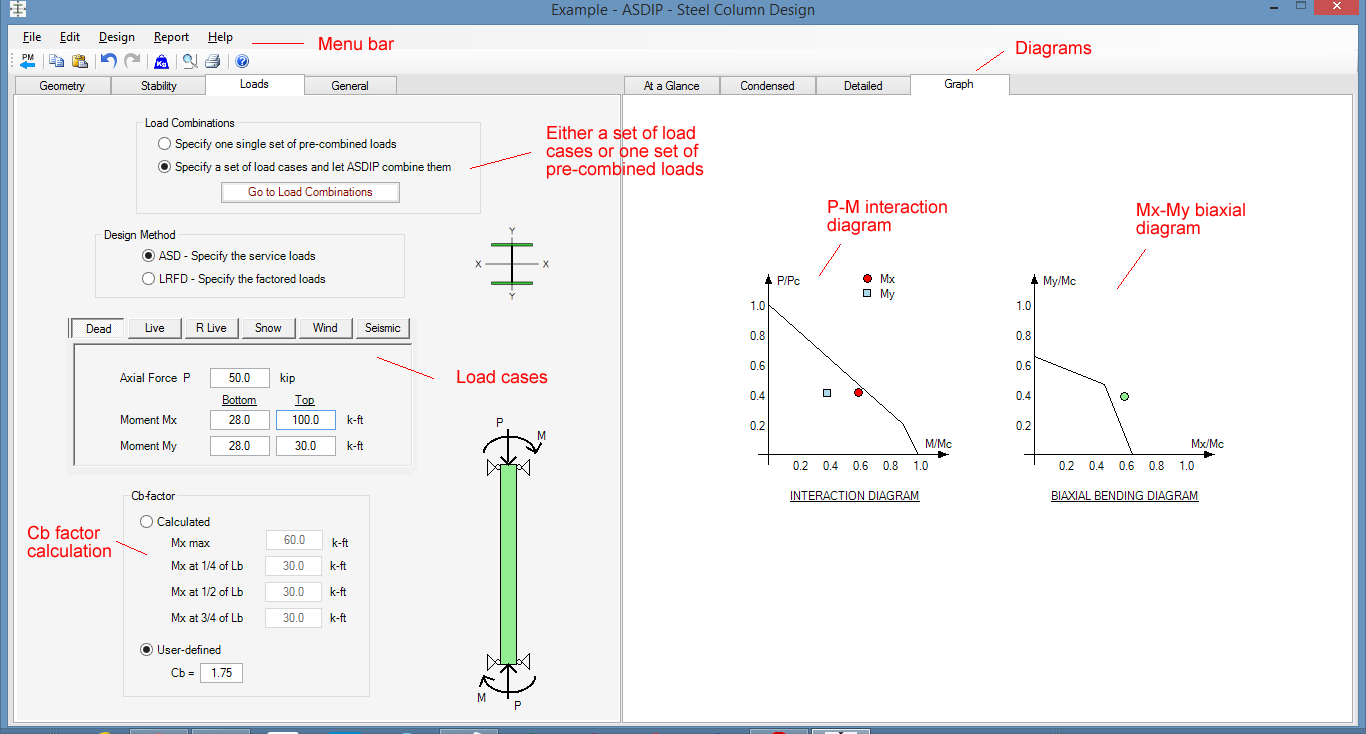Click Go to Load Combinations button
This screenshot has height=734, width=1366.
(310, 192)
